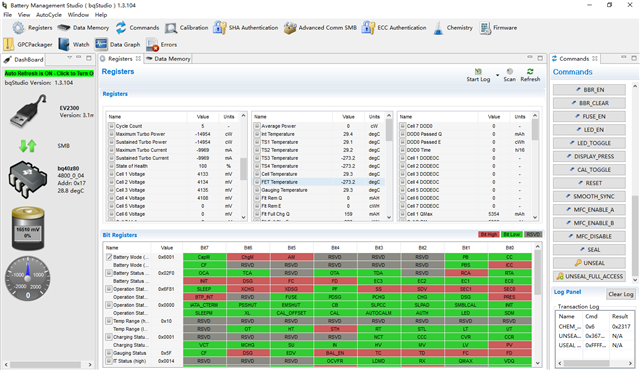Click the bq40z80 chip image
Screen dimensions: 640x370
pyautogui.click(x=28, y=179)
